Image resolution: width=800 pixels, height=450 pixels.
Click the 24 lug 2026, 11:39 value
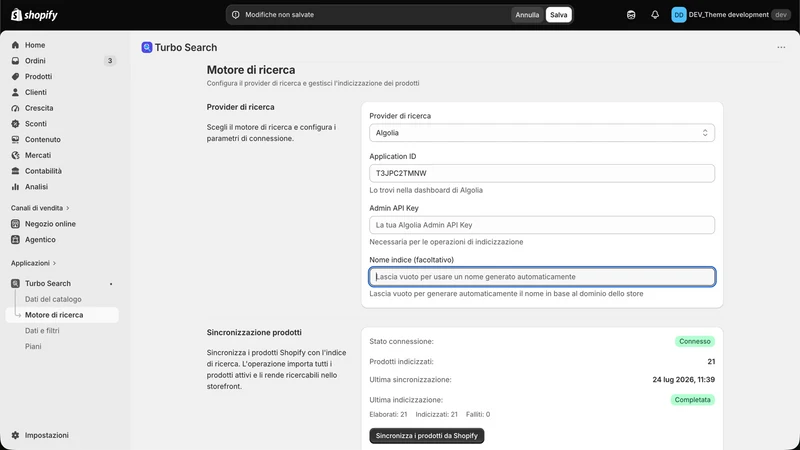point(683,380)
